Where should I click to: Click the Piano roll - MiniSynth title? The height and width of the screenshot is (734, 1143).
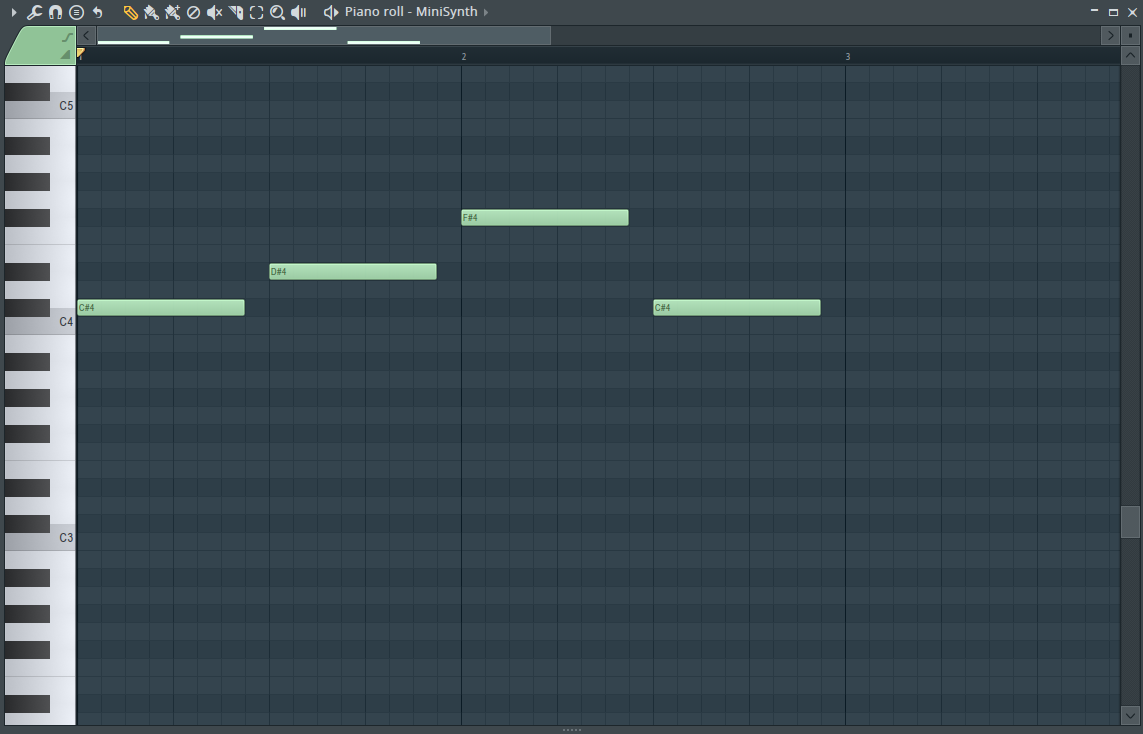point(411,12)
